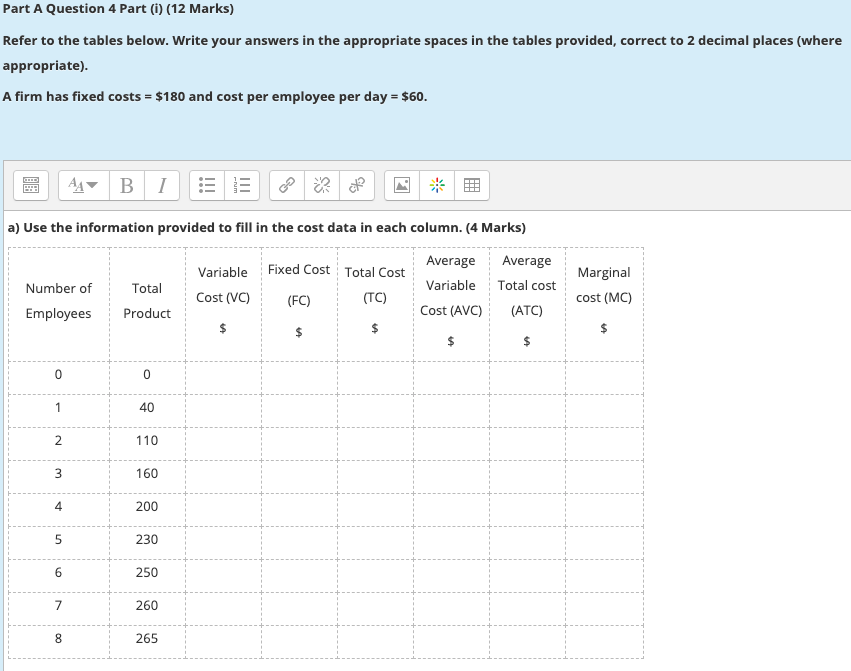Insert a hyperlink
The width and height of the screenshot is (851, 671).
[287, 186]
